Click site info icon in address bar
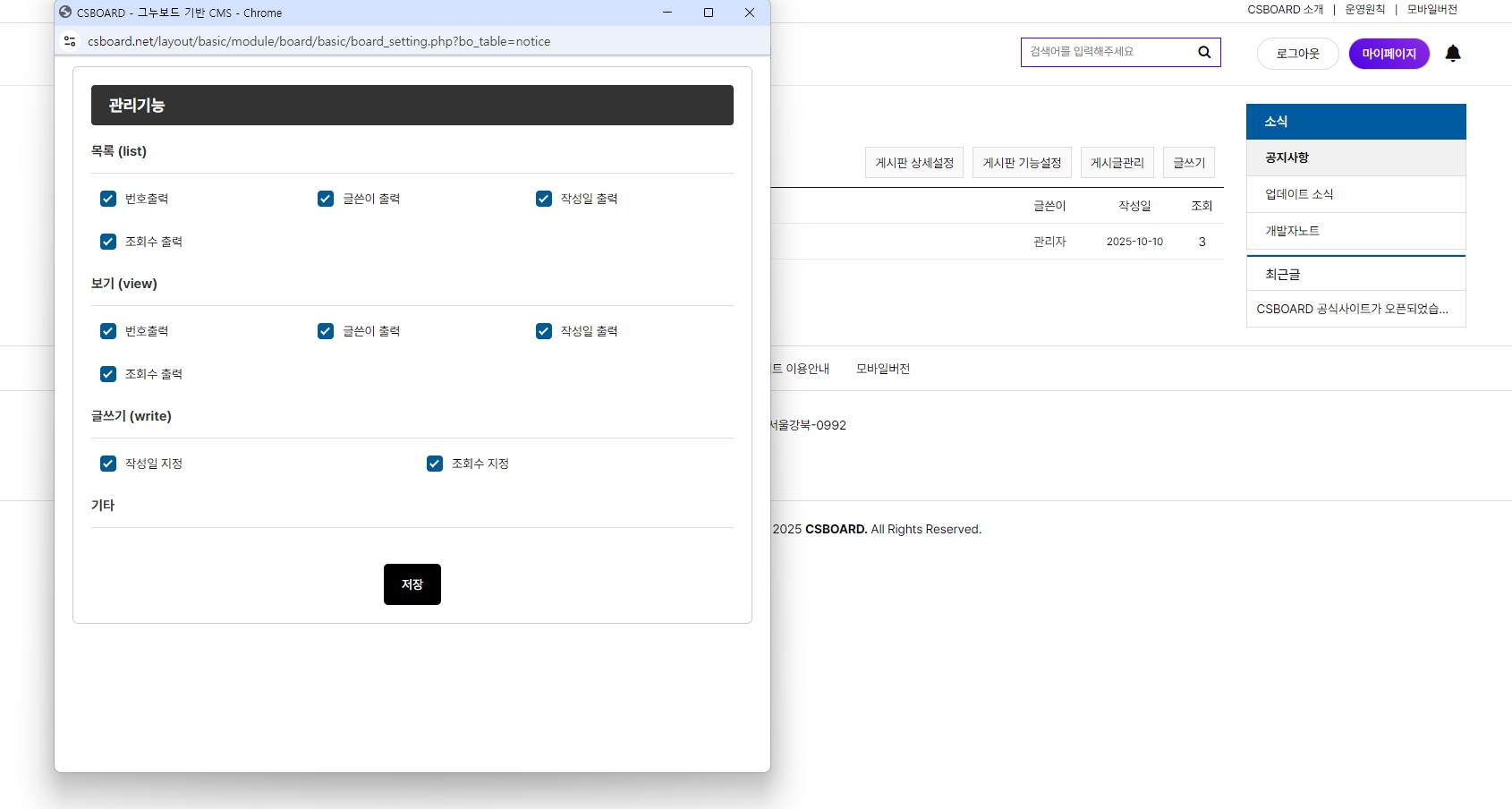1512x809 pixels. click(70, 41)
